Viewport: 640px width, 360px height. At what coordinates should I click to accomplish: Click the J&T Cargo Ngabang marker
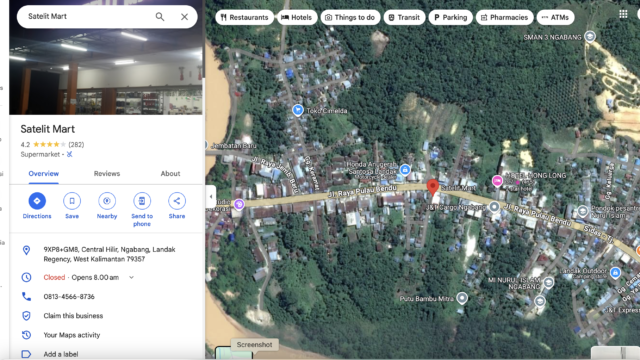tap(494, 207)
